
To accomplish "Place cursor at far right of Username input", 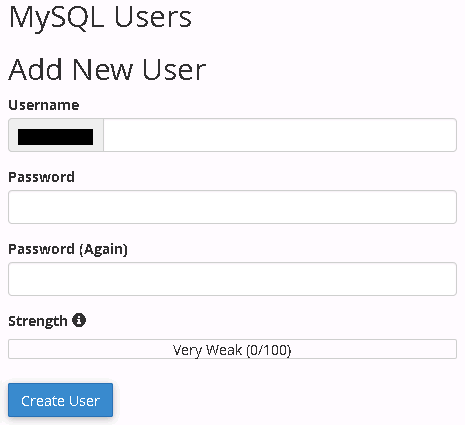I will pyautogui.click(x=450, y=135).
